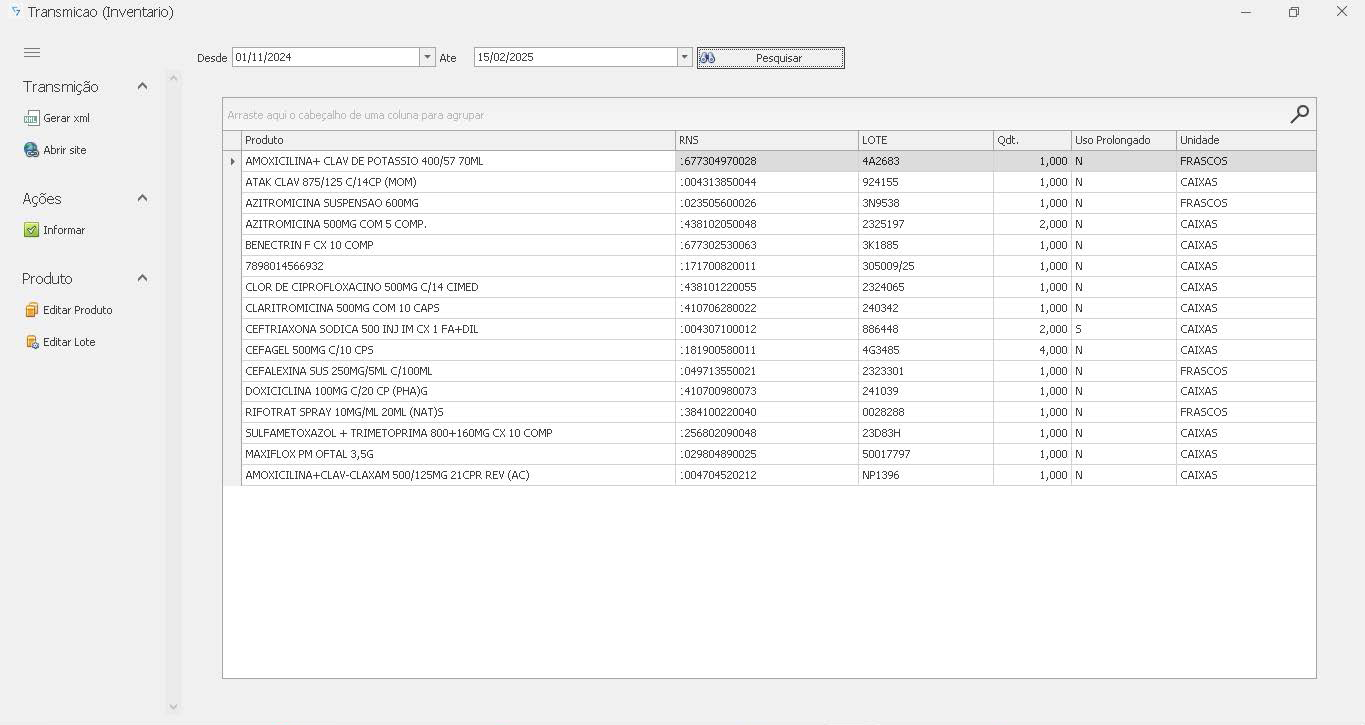The image size is (1365, 725).
Task: Select AMOXICILINA+CLAV-CLAXAM 500/125MG 21CPR row
Action: tap(769, 475)
